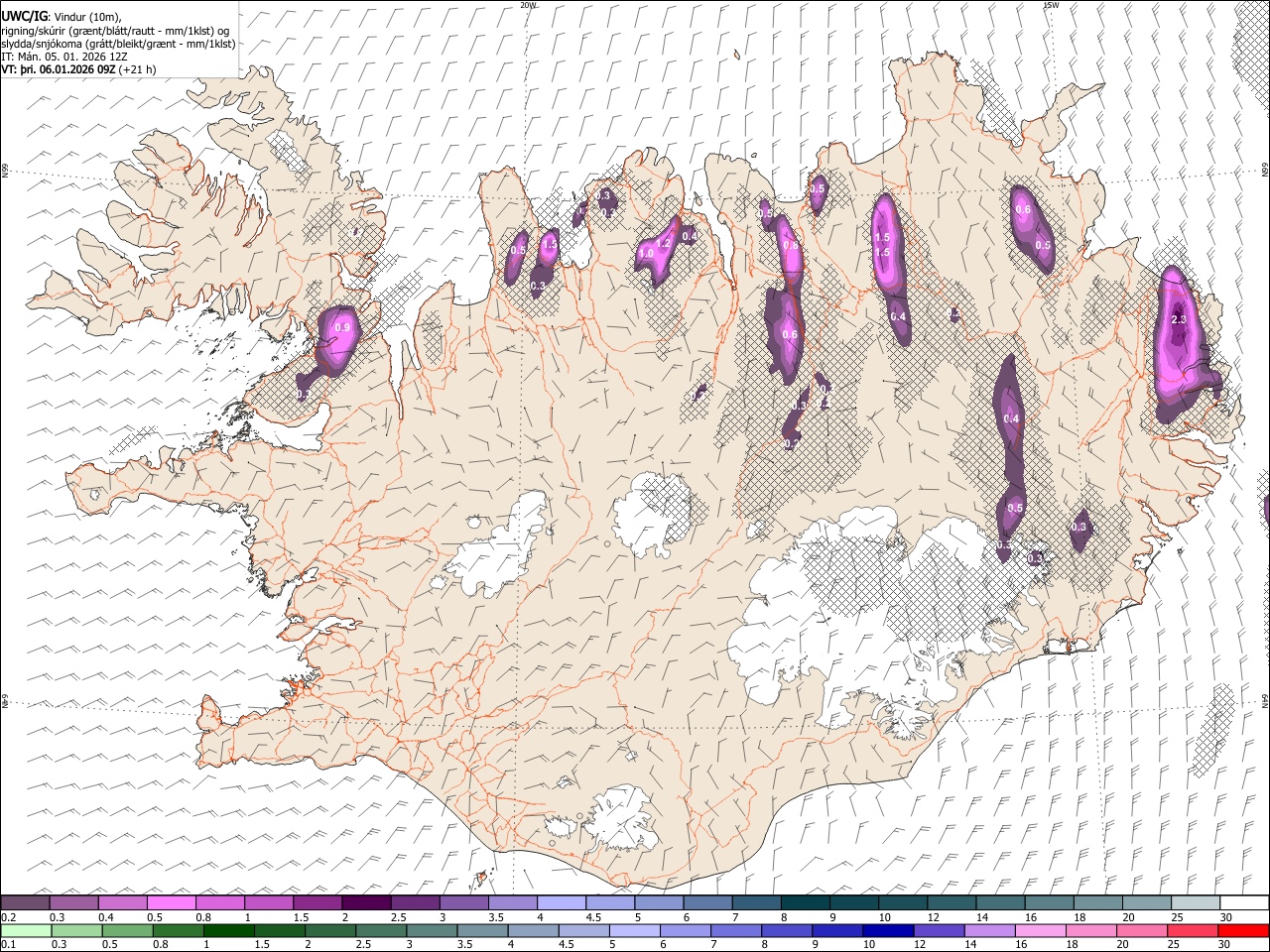Click the palest green 0.1 swatch, lower scale

[26, 930]
